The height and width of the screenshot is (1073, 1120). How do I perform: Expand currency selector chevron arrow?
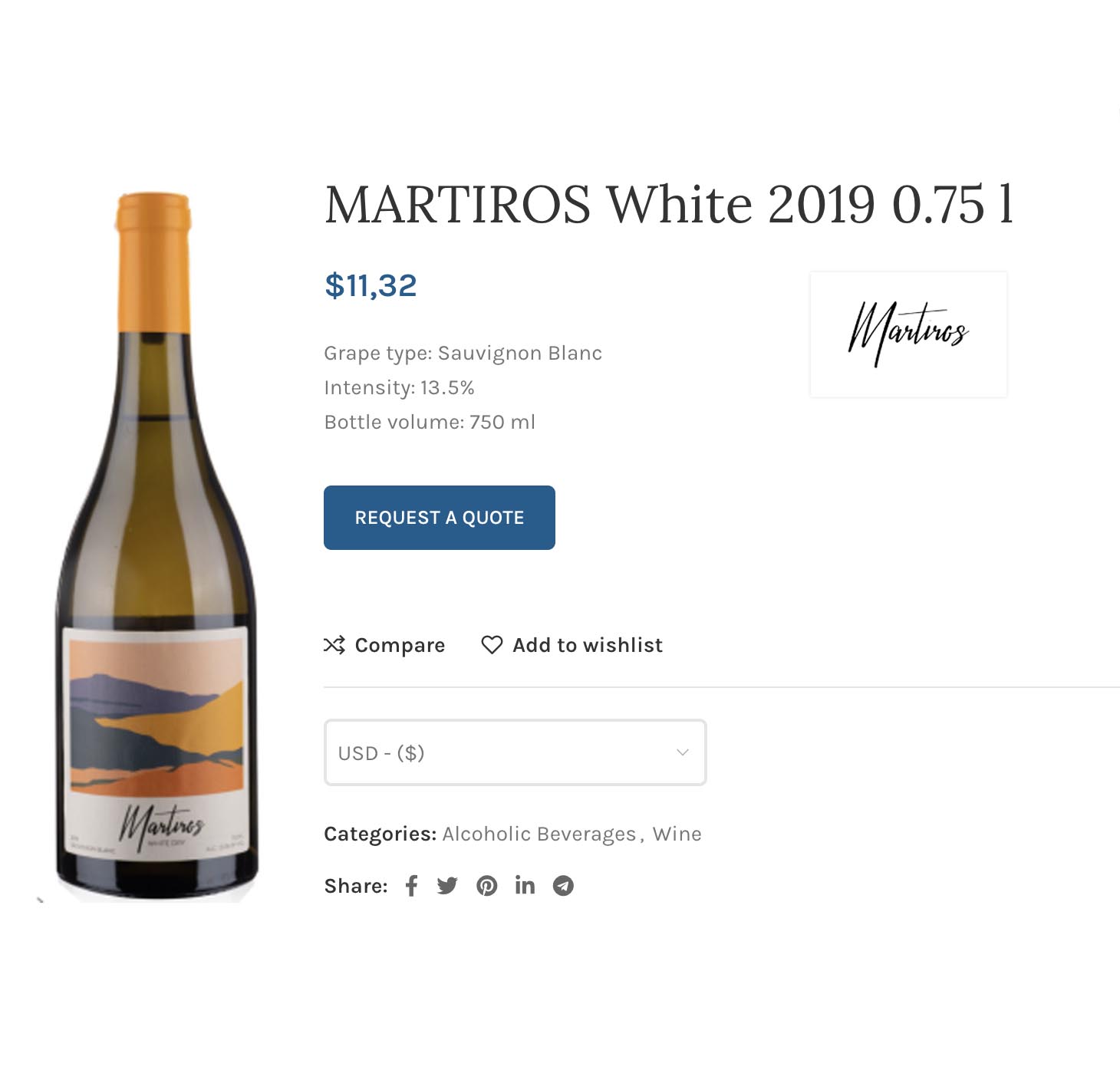683,752
